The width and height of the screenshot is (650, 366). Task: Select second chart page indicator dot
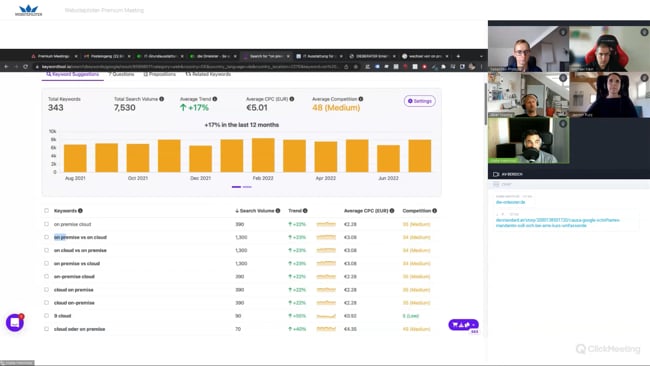(247, 187)
